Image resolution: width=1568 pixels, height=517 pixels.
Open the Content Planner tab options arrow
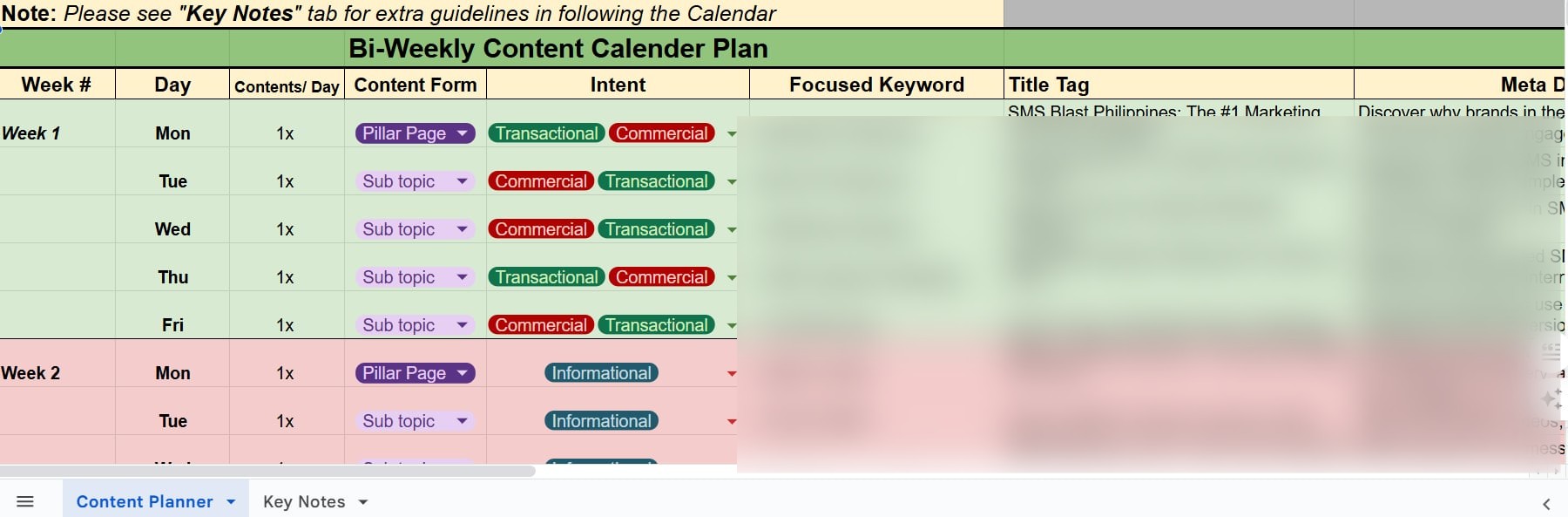point(231,501)
